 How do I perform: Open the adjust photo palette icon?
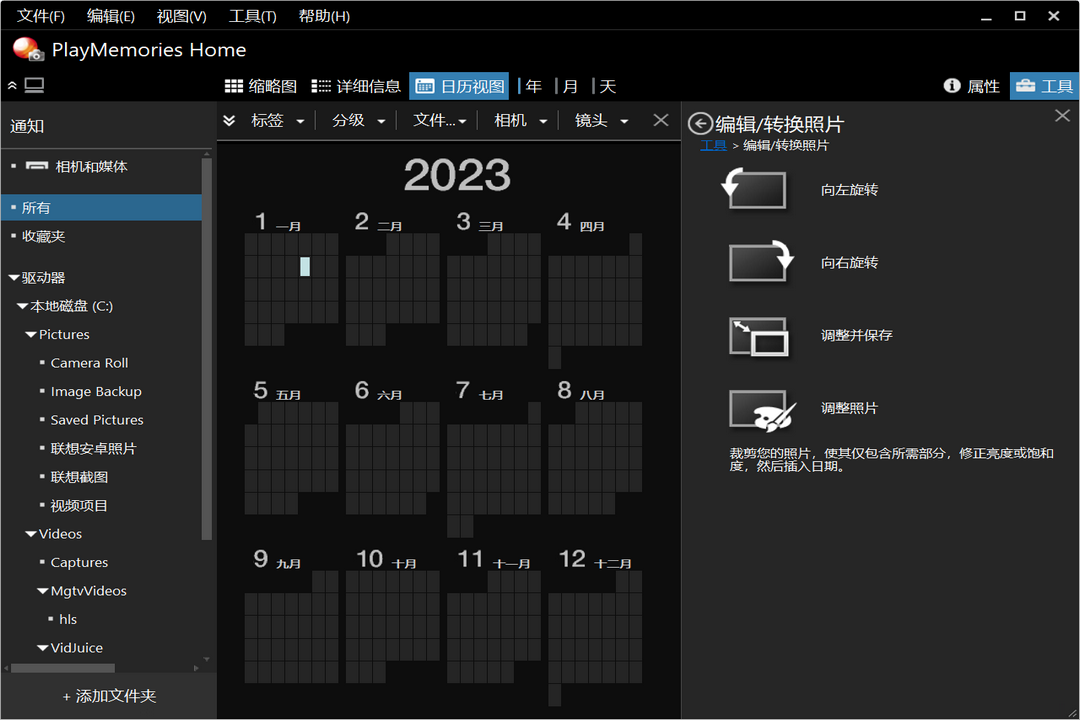coord(762,409)
